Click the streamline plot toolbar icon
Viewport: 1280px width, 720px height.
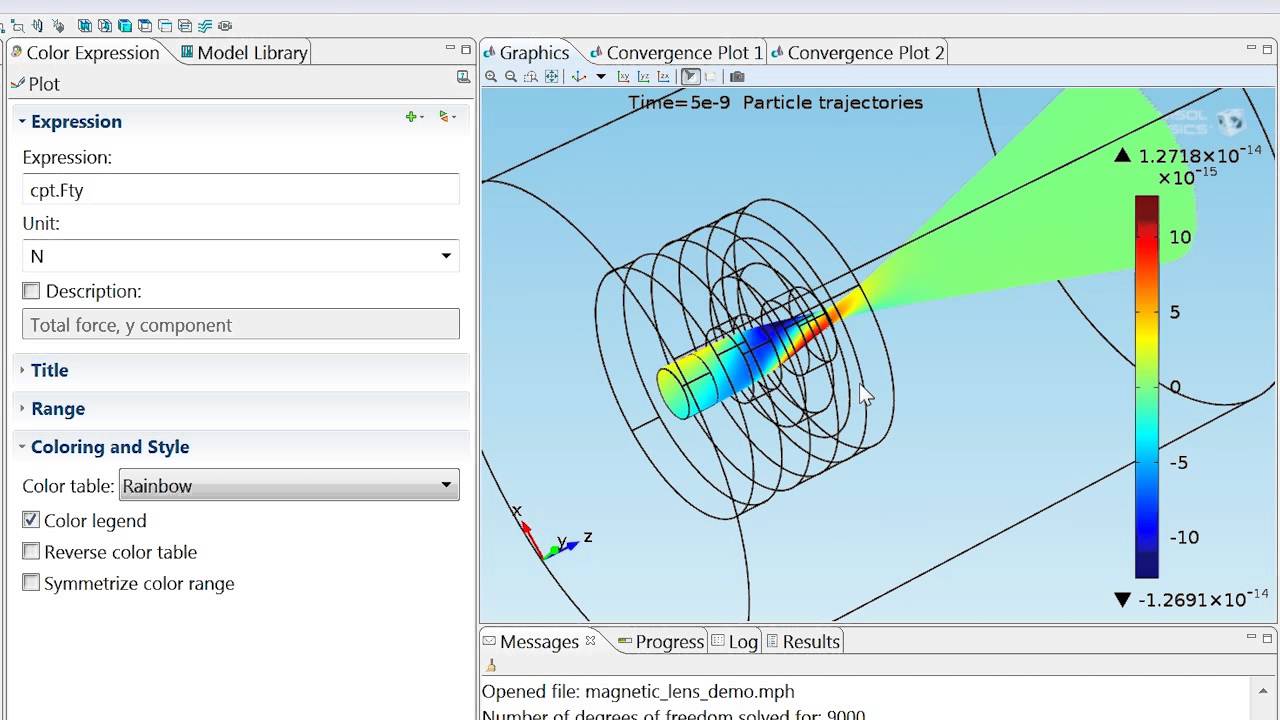coord(205,26)
